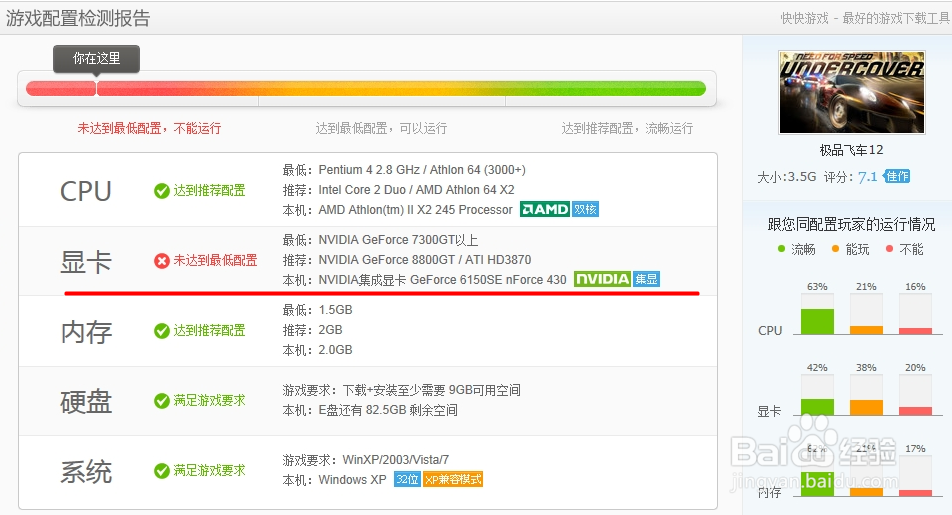Viewport: 952px width, 515px height.
Task: Click 大小:3.5G size label
Action: tap(786, 177)
